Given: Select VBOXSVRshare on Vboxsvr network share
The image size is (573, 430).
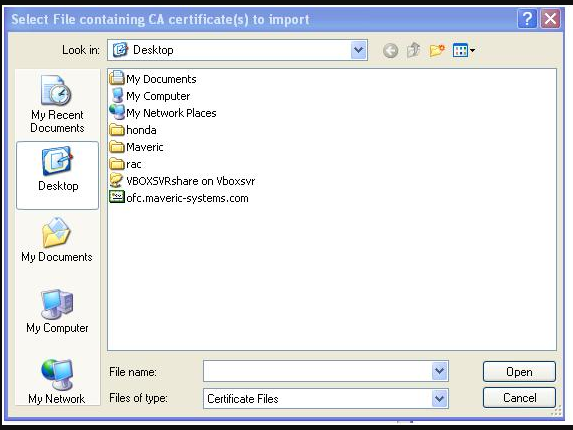Looking at the screenshot, I should (x=182, y=181).
